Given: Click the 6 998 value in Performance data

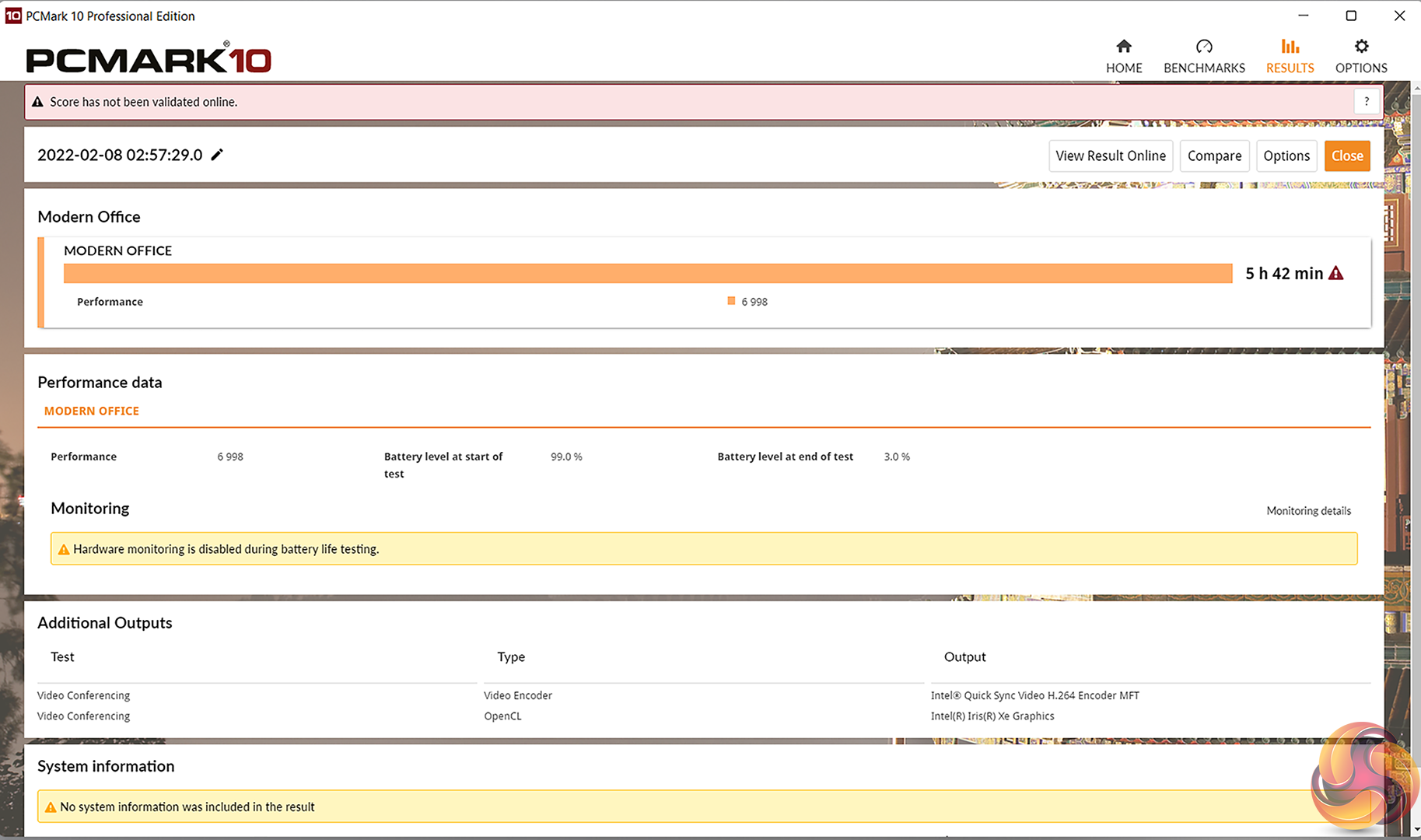Looking at the screenshot, I should pyautogui.click(x=230, y=457).
